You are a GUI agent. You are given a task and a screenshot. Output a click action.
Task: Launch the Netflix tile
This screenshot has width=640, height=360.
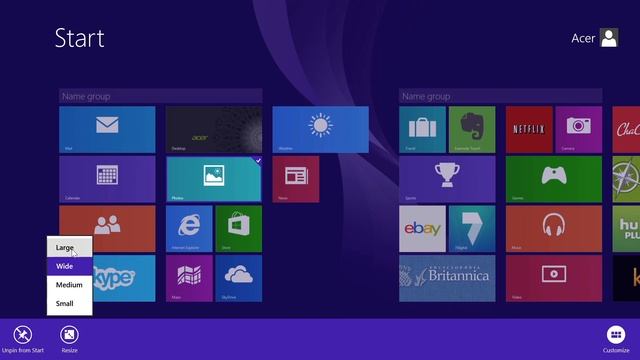[529, 129]
